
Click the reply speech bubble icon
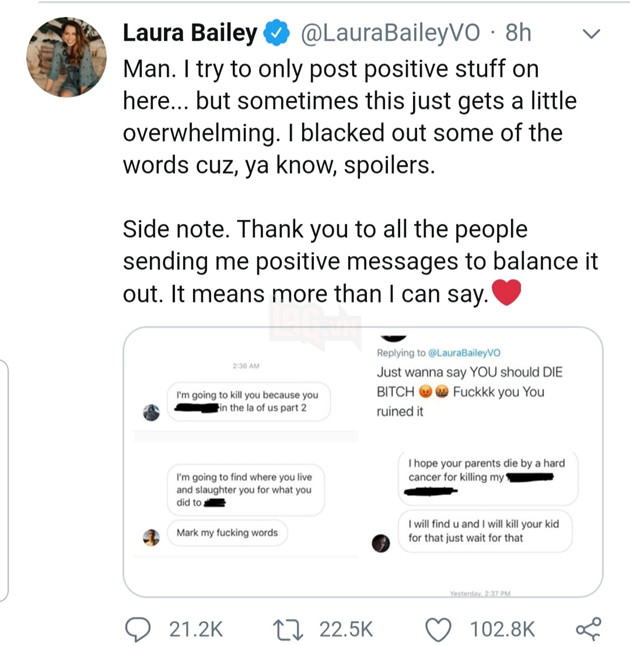(136, 628)
